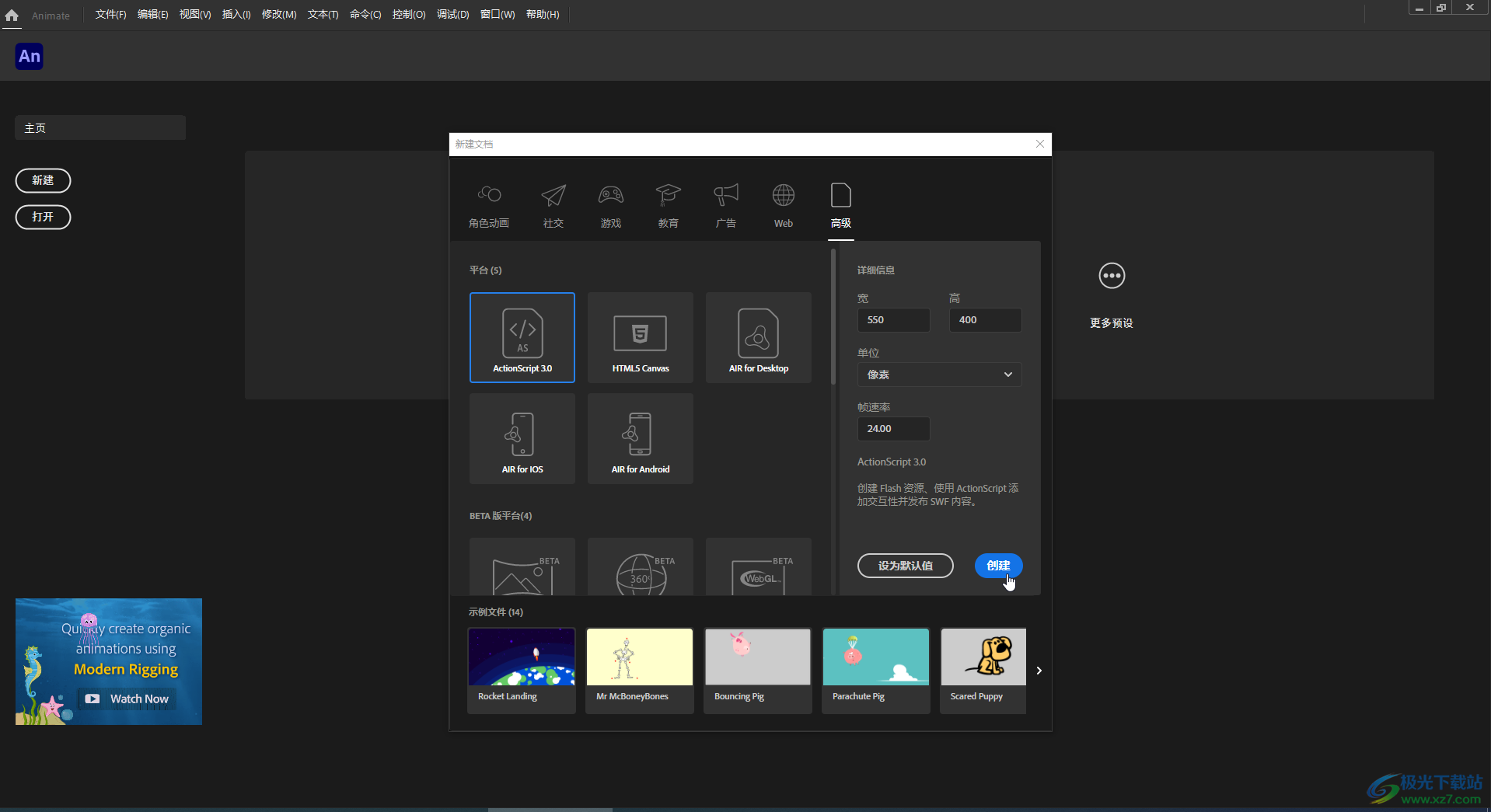Open the 插入(I) menu
1491x812 pixels.
236,15
